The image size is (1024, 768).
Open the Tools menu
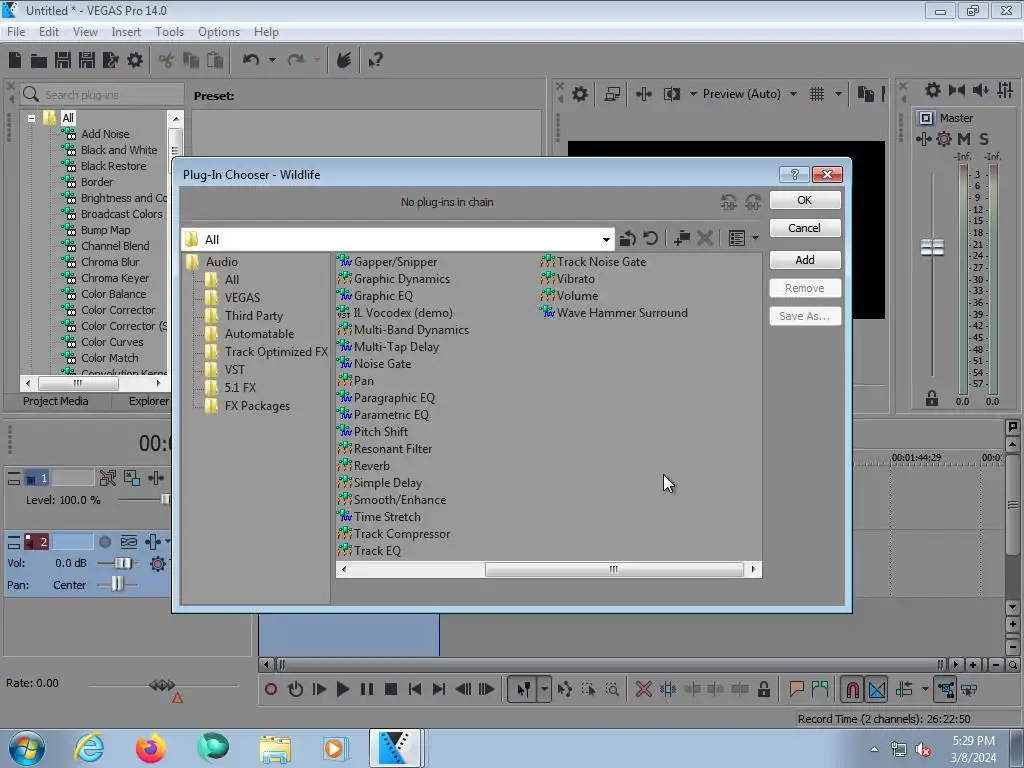[169, 32]
